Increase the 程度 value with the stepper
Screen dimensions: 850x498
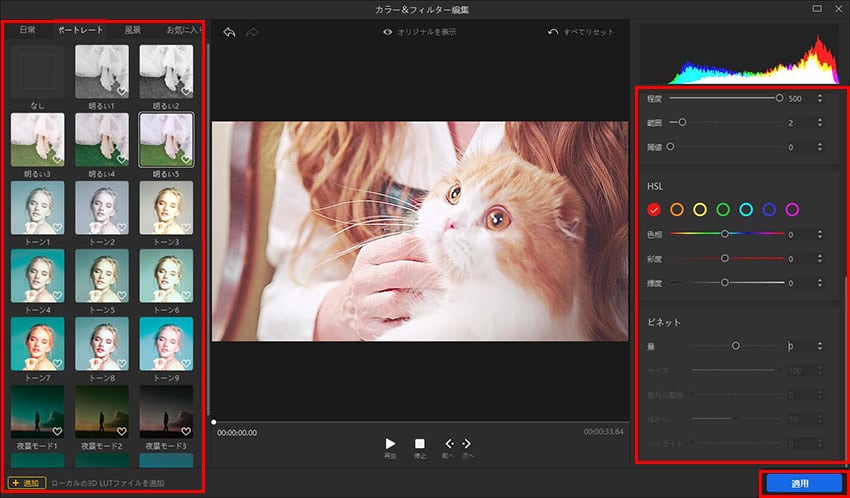[820, 95]
